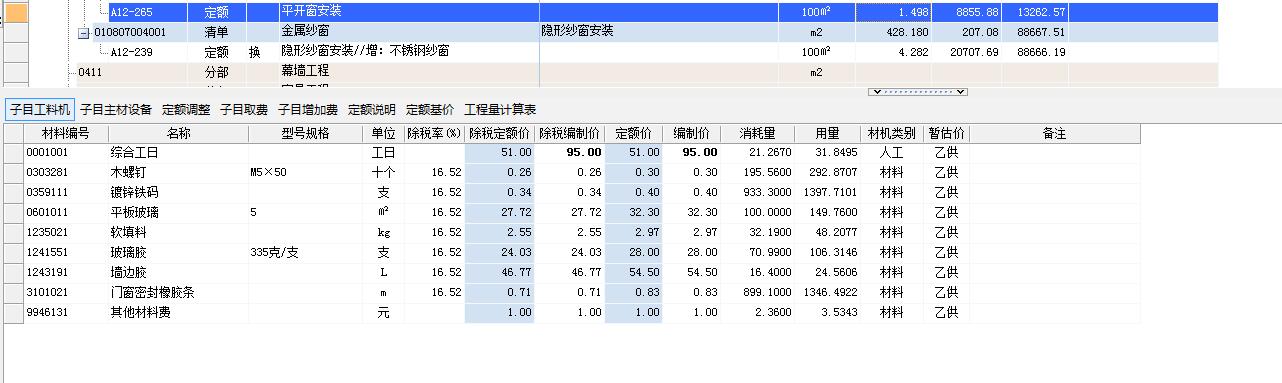
Task: Collapse the 010807004001 tree node
Action: (85, 32)
